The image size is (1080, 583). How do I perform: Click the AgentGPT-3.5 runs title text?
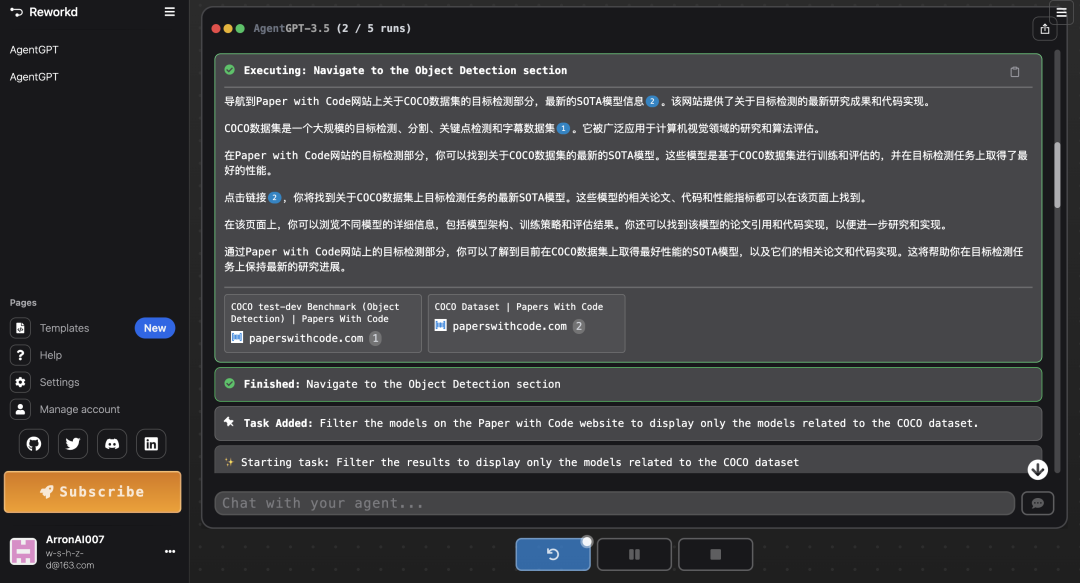click(x=332, y=28)
